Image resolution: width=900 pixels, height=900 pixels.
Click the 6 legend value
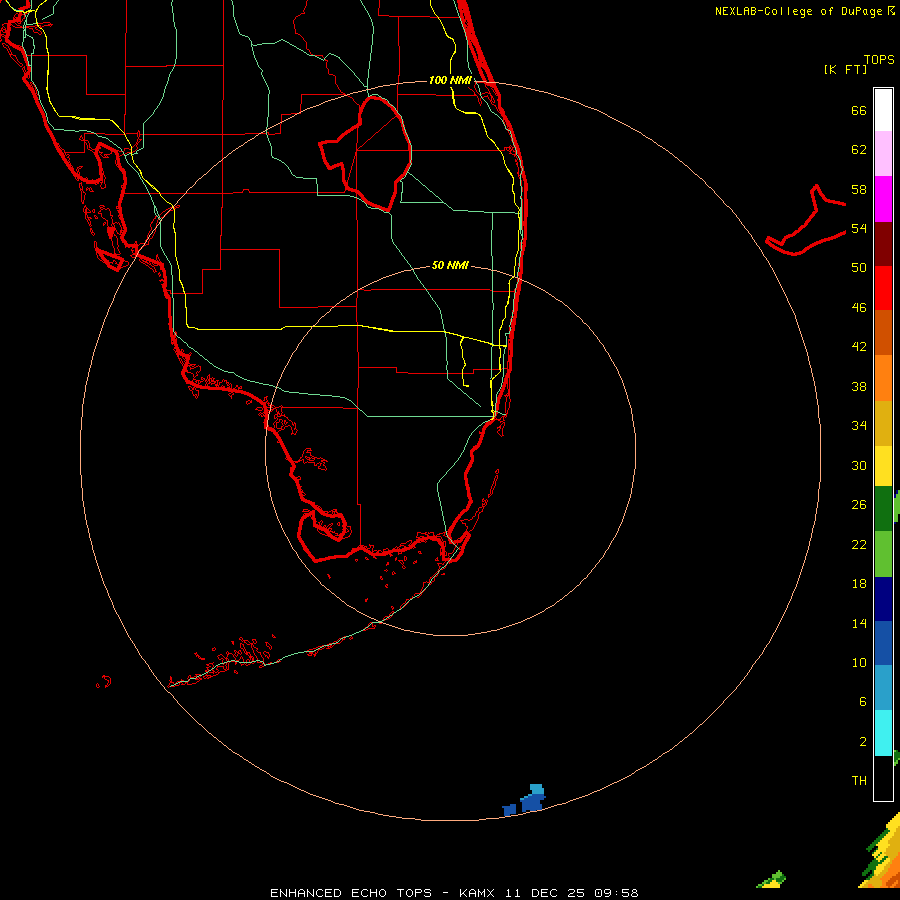click(863, 701)
